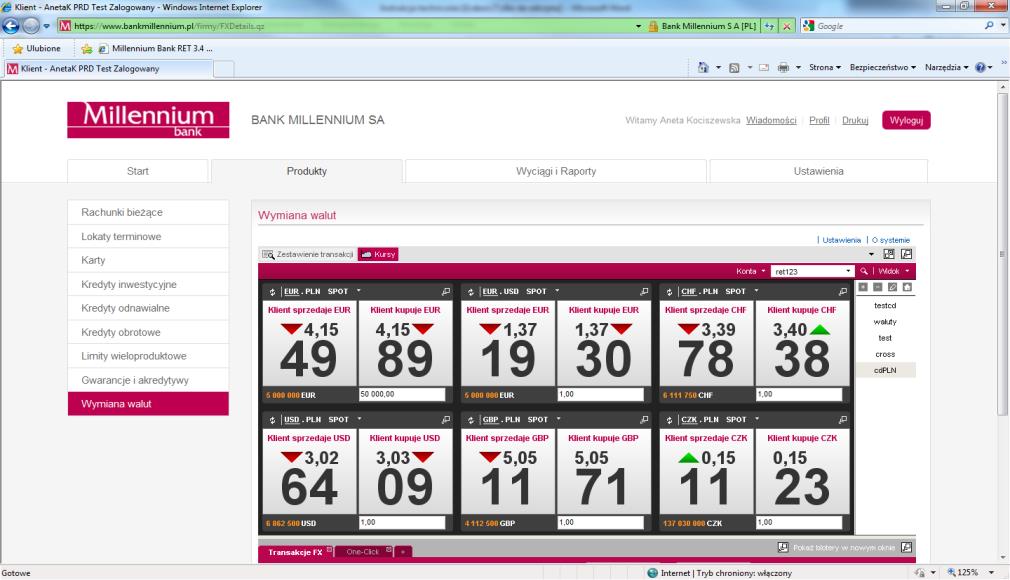
Task: Click the Drukuj link
Action: point(855,121)
